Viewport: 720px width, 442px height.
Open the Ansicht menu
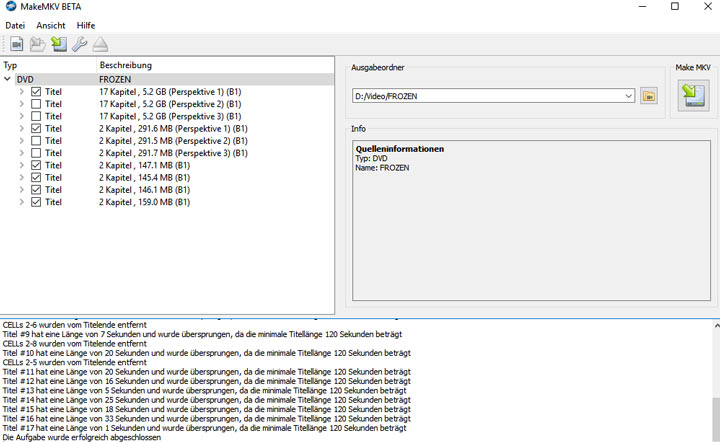(x=51, y=26)
